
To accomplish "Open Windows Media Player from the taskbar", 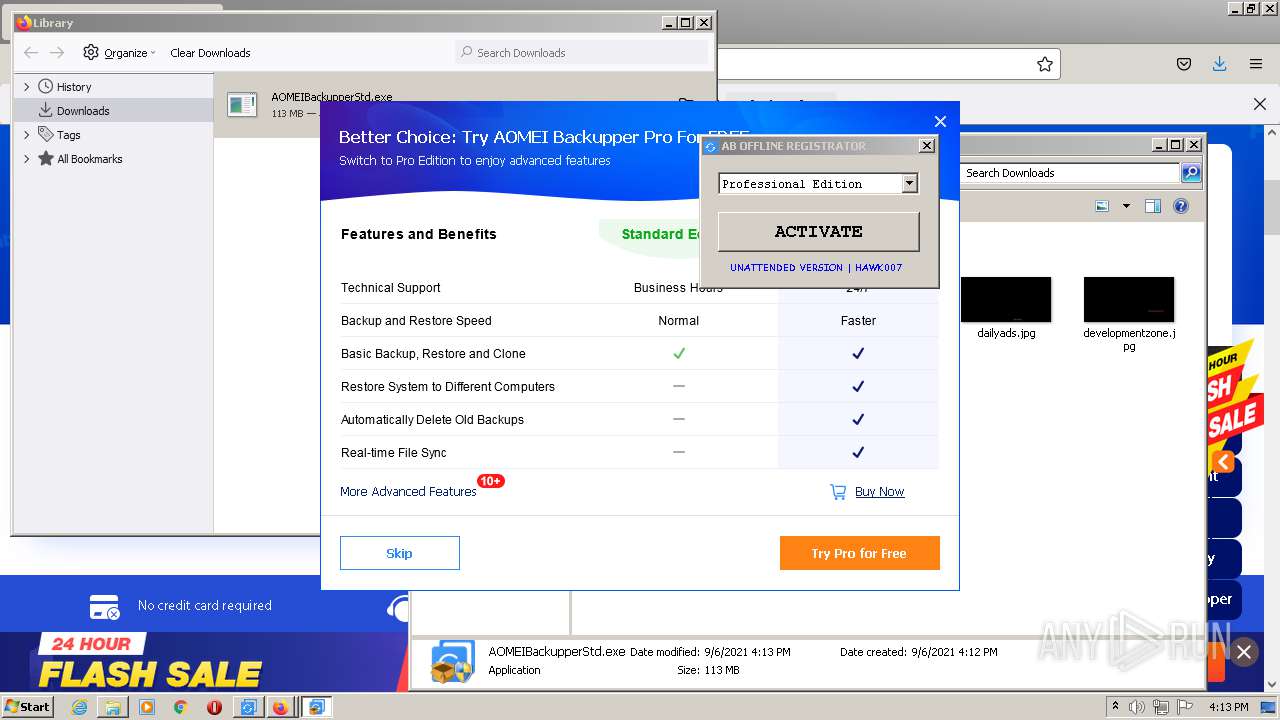I will (x=147, y=707).
